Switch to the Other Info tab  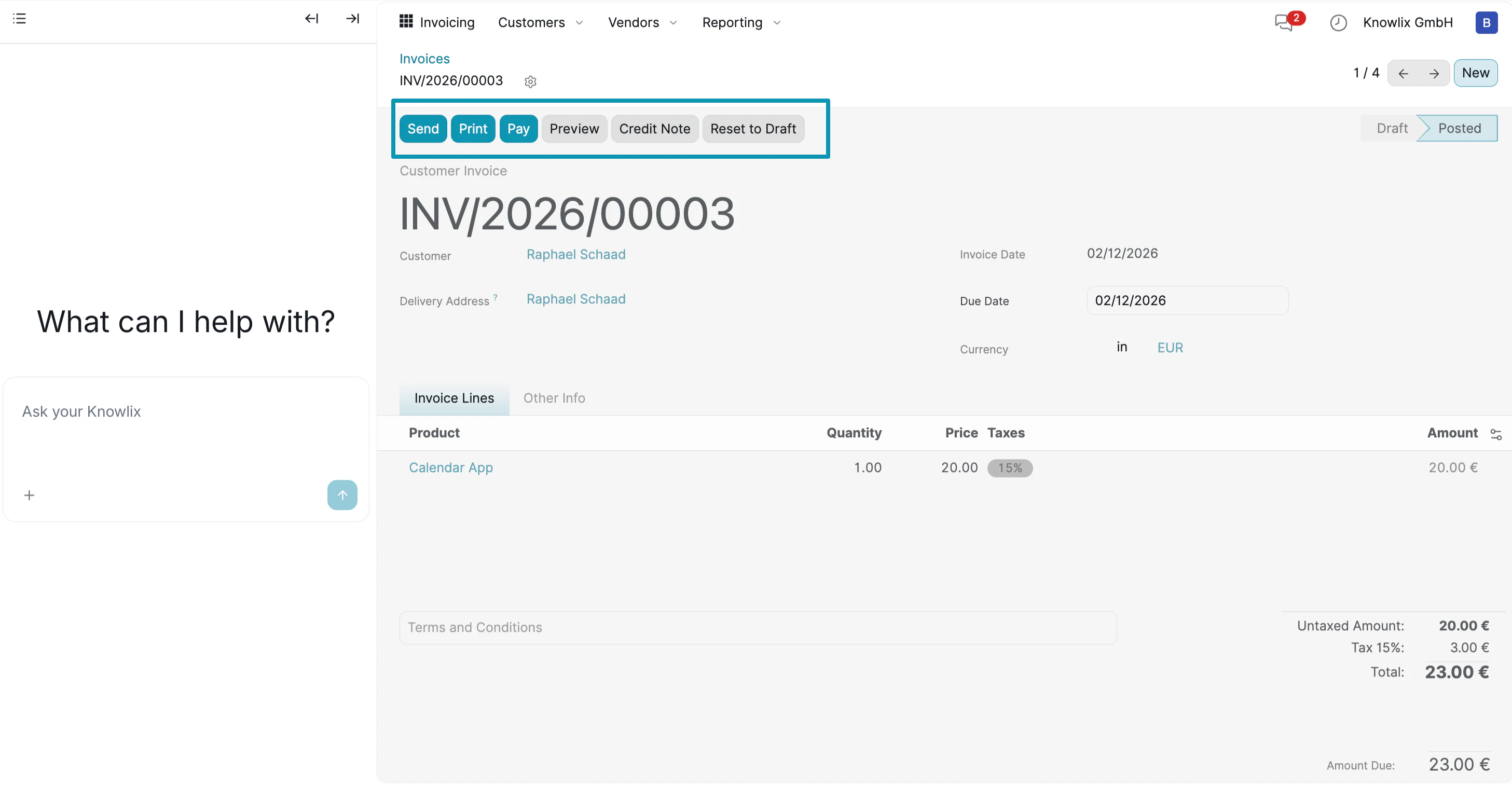pyautogui.click(x=554, y=398)
